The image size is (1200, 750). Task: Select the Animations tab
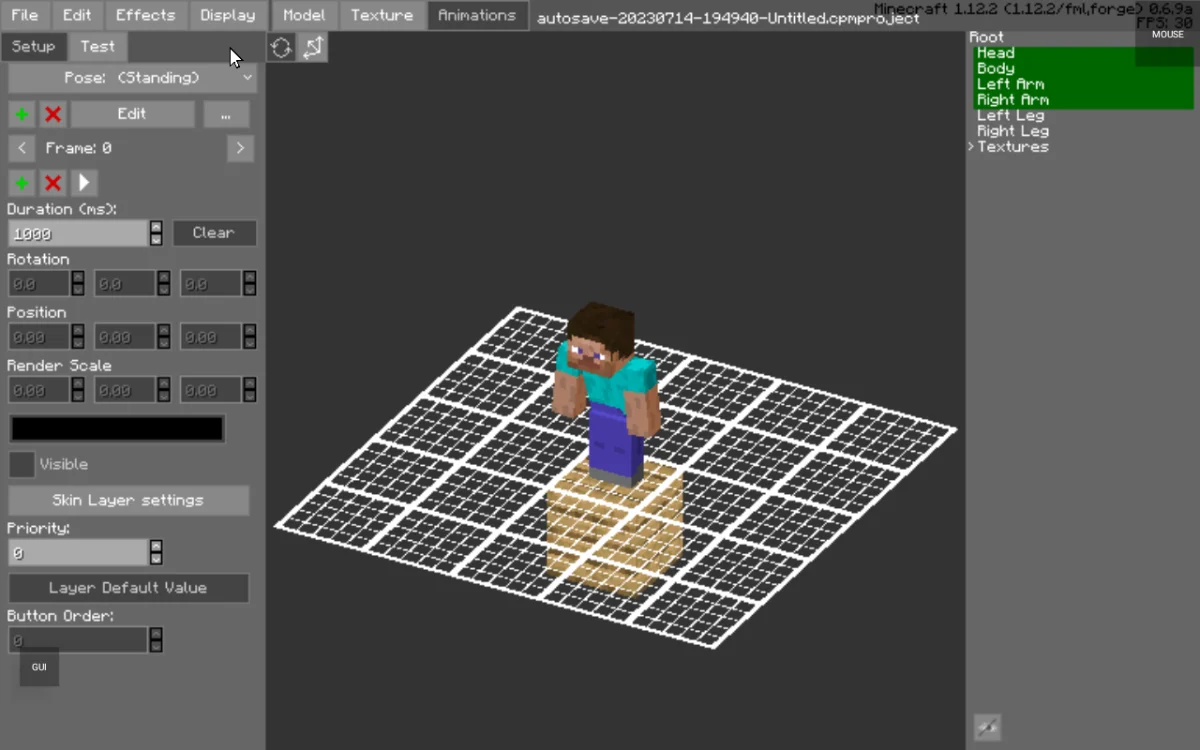pos(477,15)
